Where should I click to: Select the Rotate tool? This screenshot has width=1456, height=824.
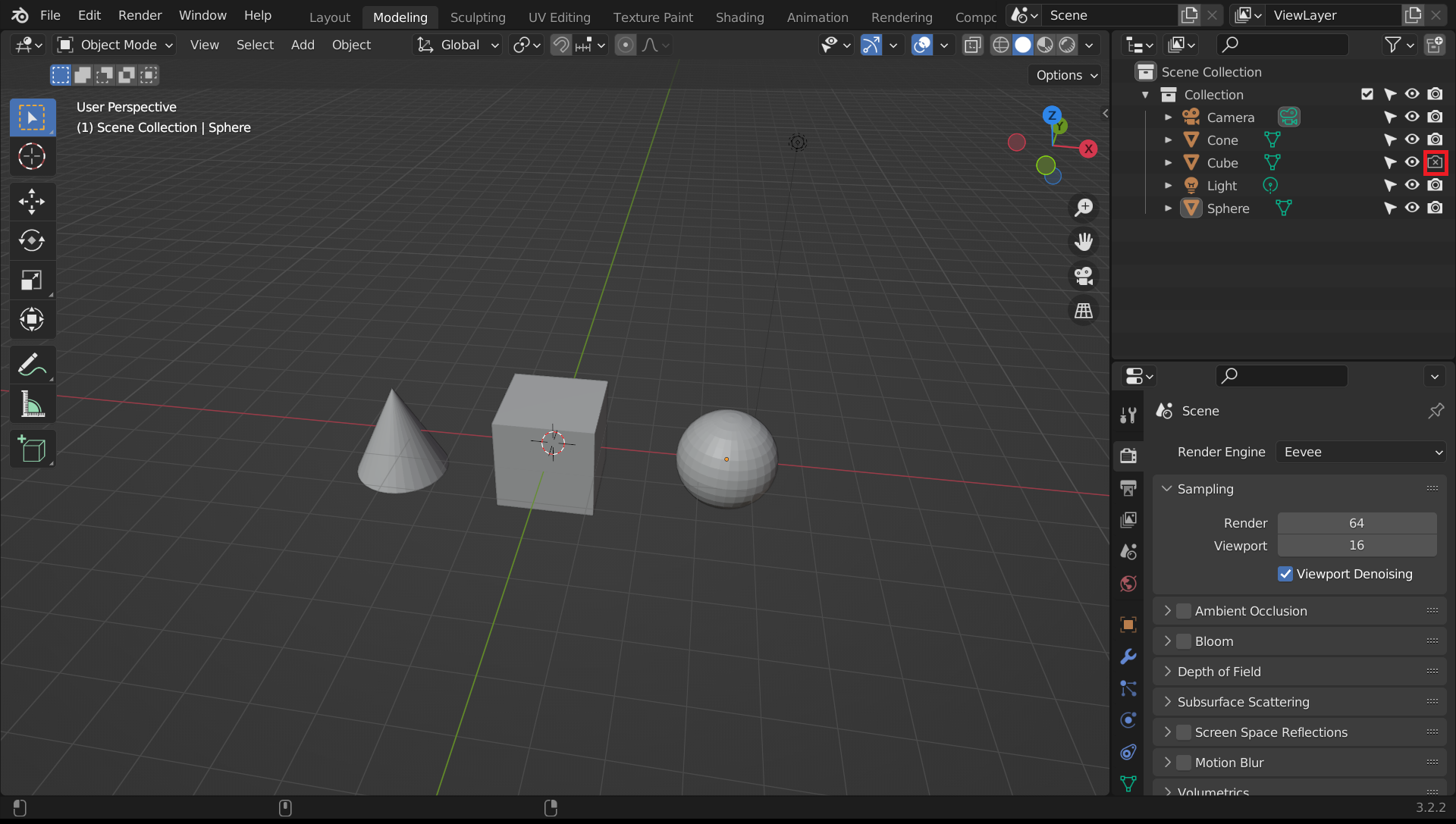click(x=32, y=240)
